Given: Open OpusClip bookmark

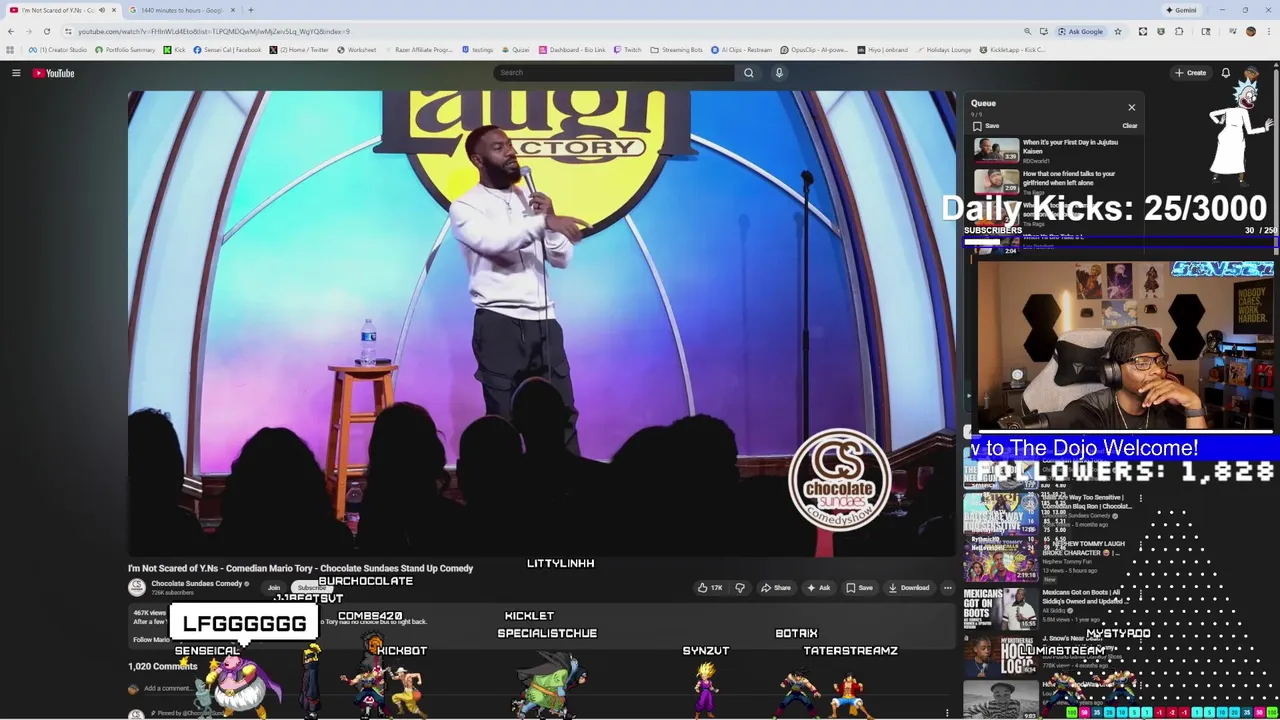Looking at the screenshot, I should click(x=814, y=50).
